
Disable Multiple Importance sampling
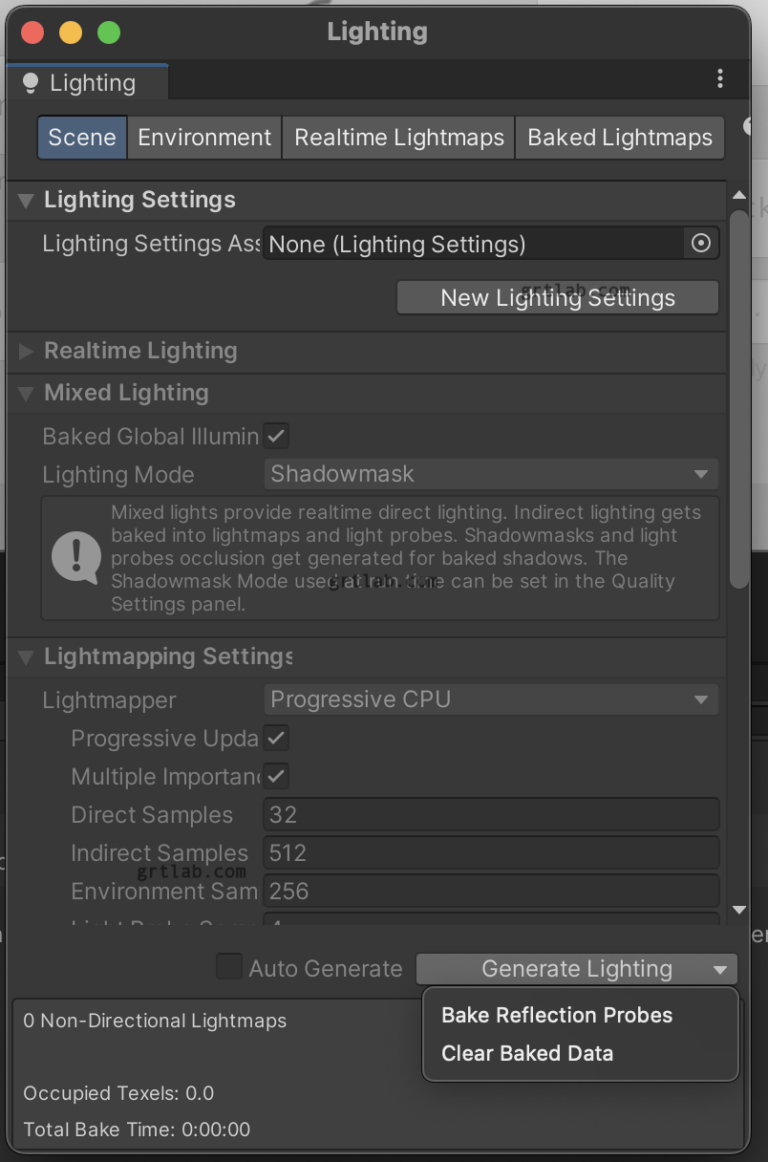[275, 776]
